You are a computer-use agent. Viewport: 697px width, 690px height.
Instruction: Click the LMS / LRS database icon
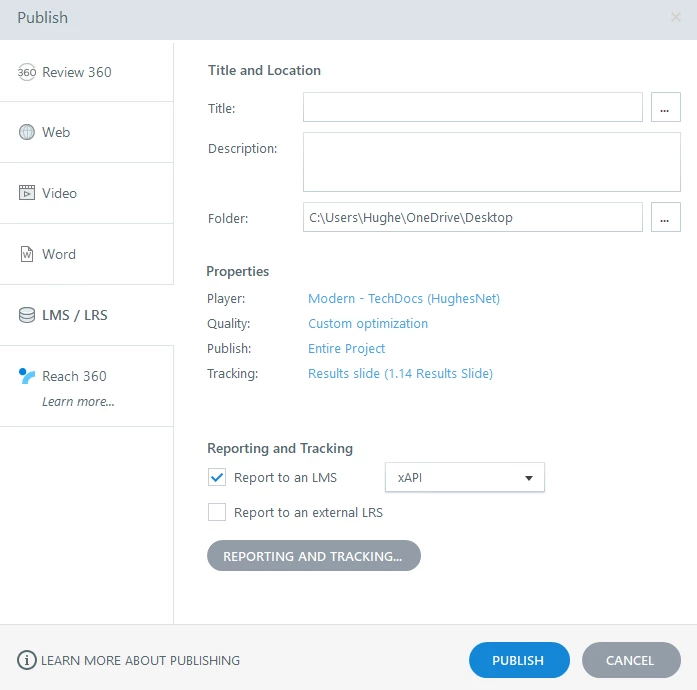27,315
